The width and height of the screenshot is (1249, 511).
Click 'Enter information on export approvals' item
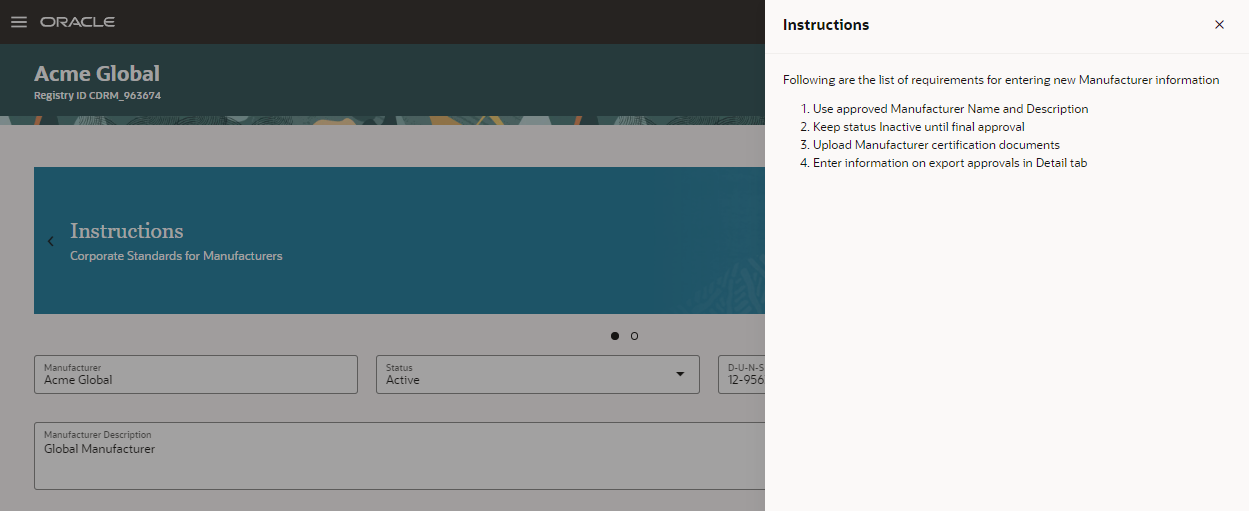(949, 163)
